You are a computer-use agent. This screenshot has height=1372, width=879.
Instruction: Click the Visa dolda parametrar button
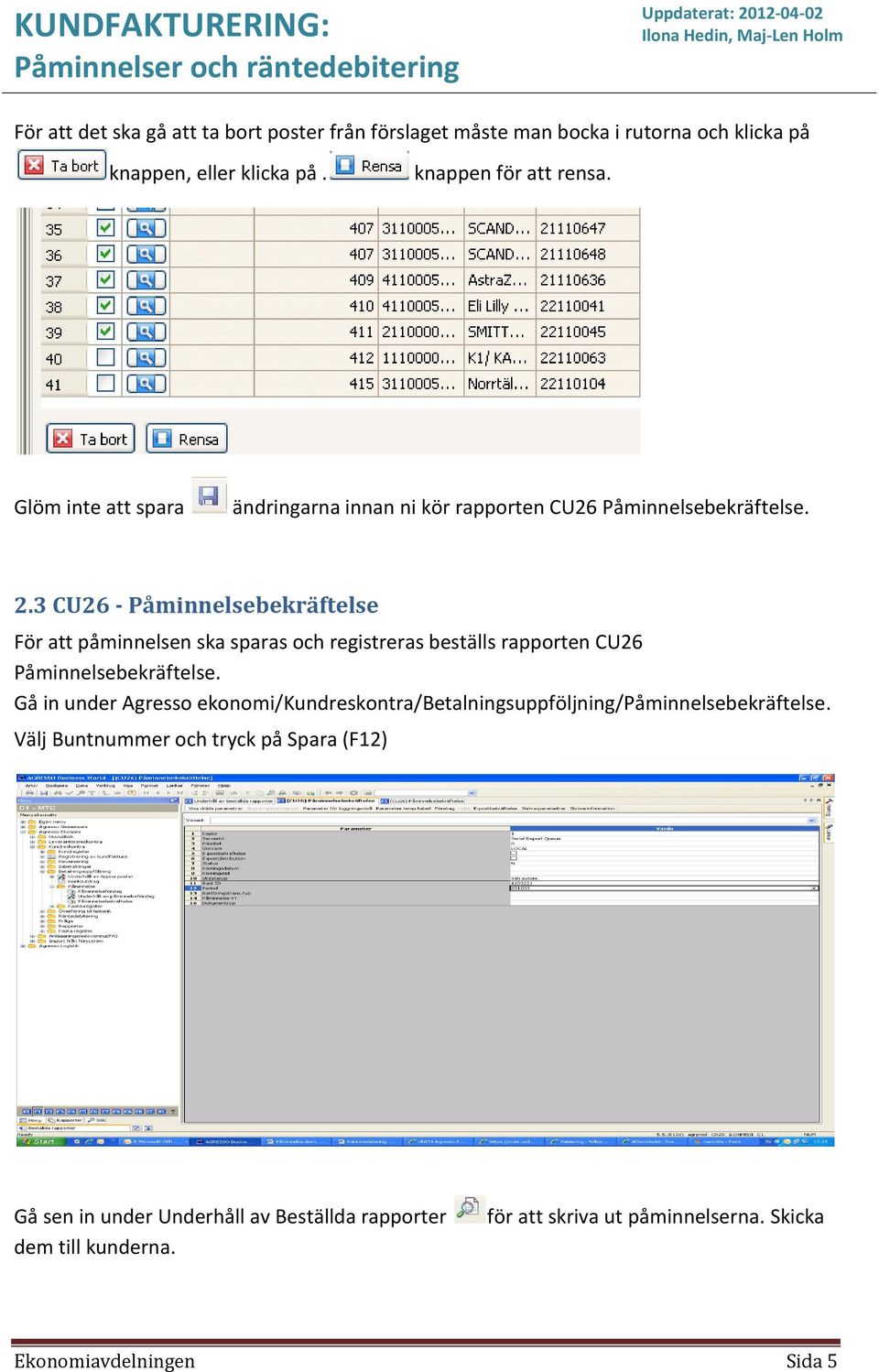(x=216, y=809)
